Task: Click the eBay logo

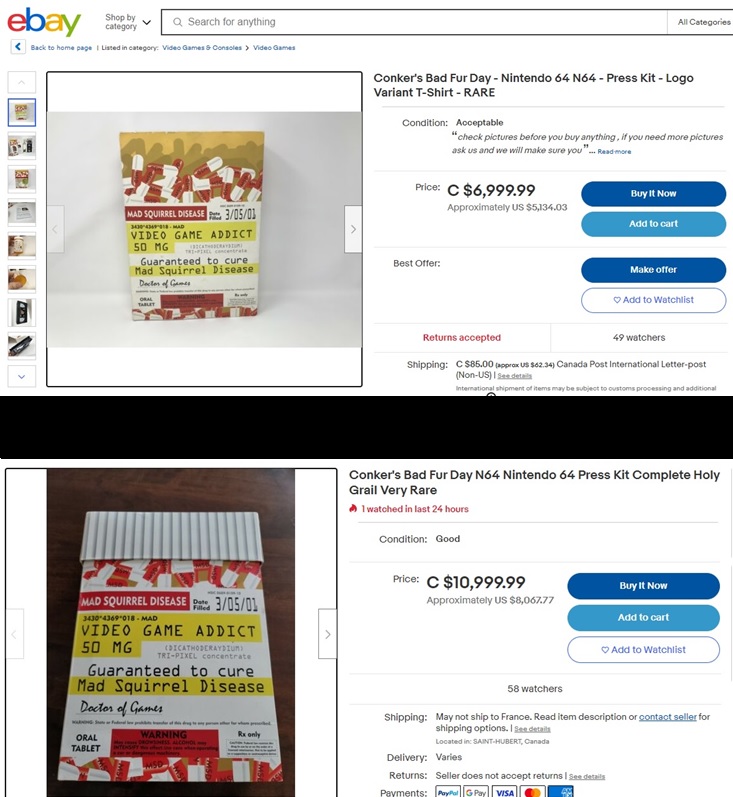Action: point(44,22)
